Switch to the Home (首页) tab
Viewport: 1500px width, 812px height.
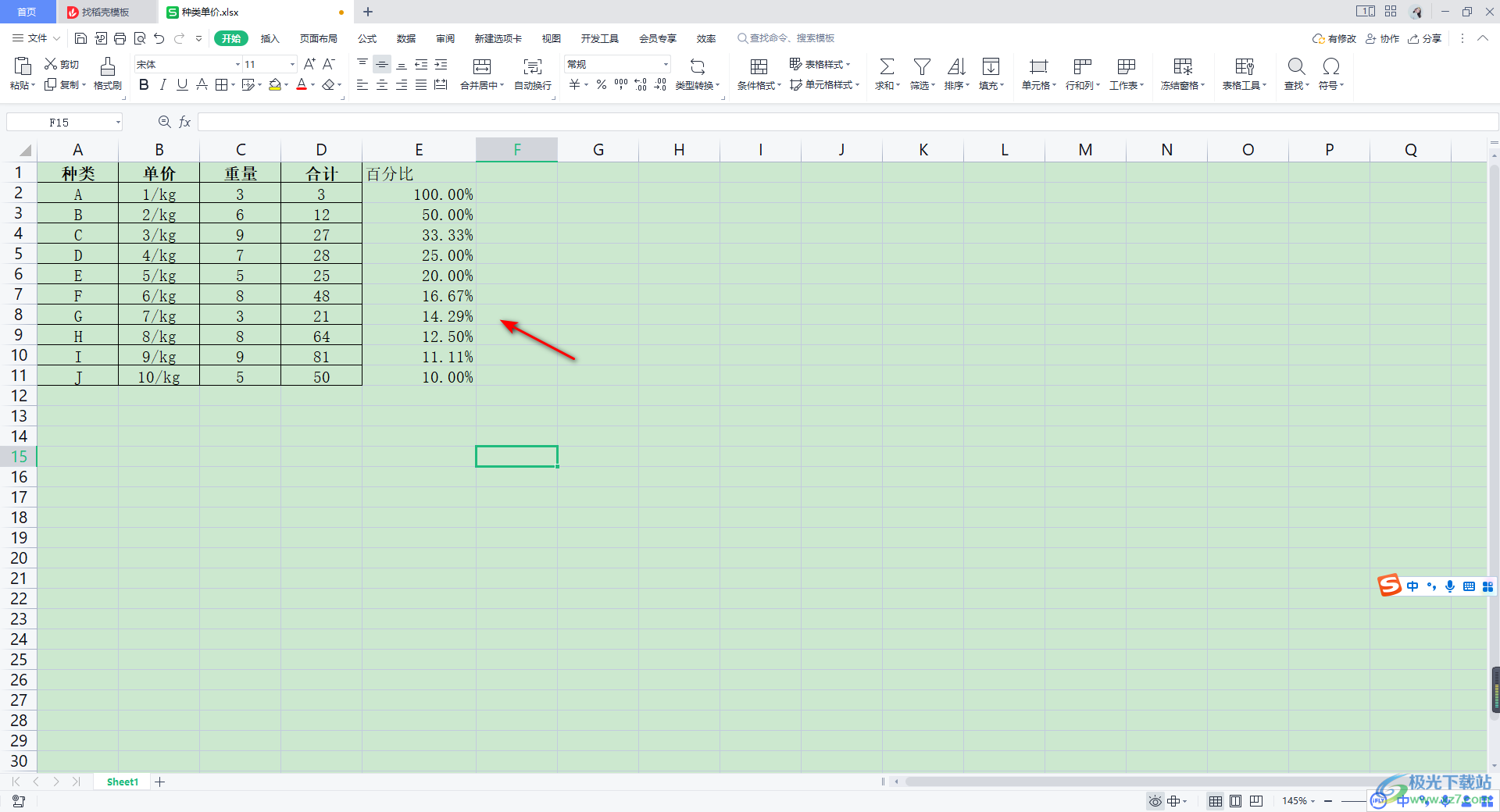tap(27, 12)
